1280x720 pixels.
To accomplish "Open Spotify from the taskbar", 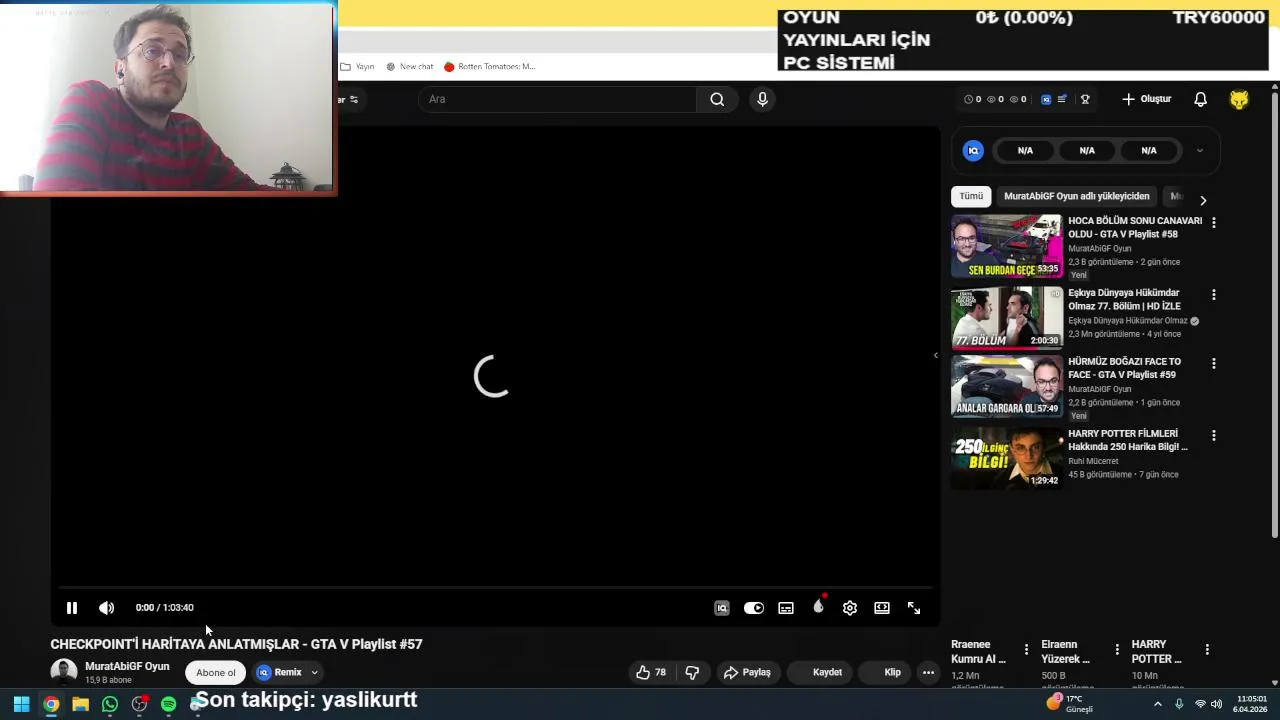I will [x=168, y=704].
